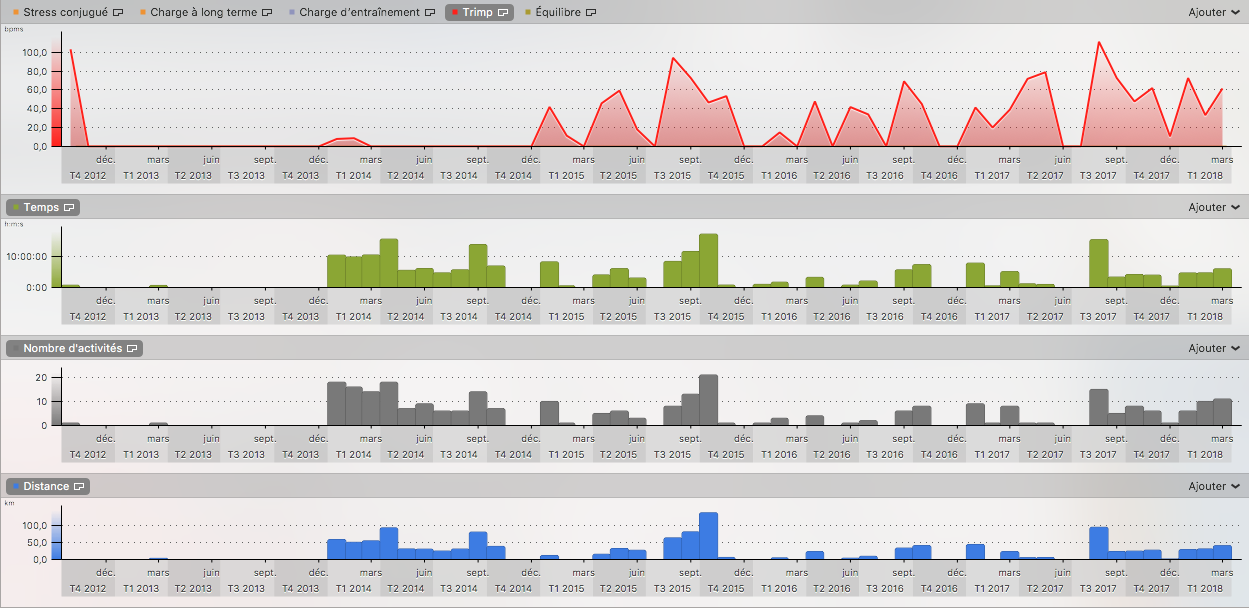
Task: Open the popup icon beside Nombre d'activités
Action: [x=133, y=348]
